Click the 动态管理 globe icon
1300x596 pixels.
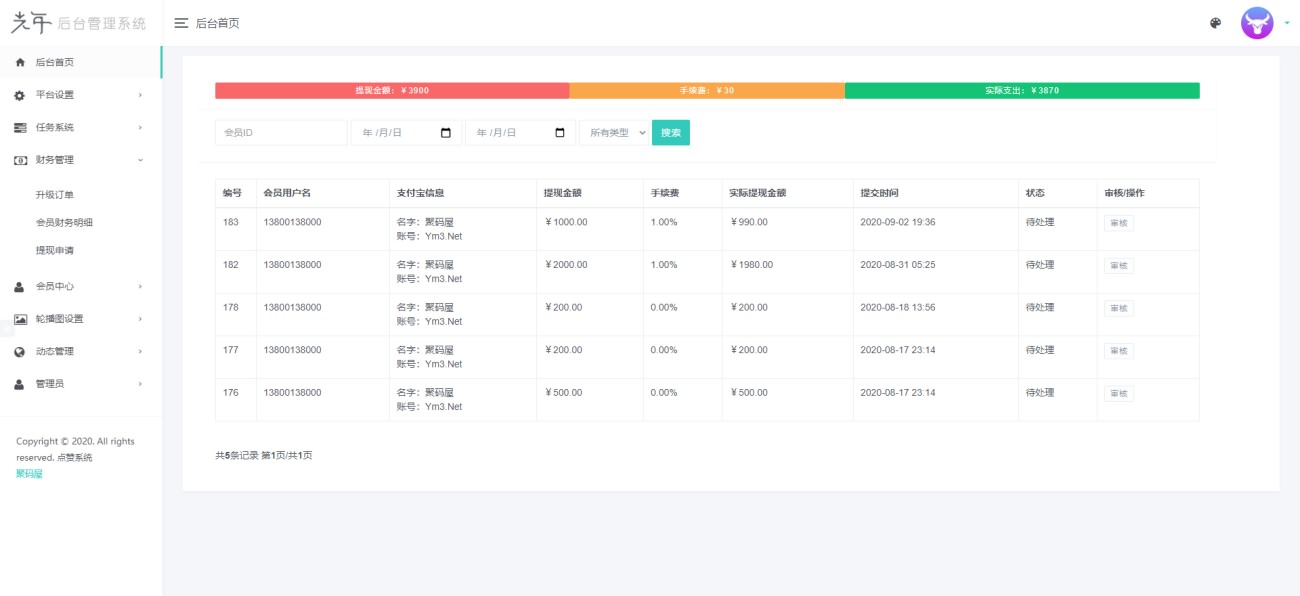click(x=20, y=352)
